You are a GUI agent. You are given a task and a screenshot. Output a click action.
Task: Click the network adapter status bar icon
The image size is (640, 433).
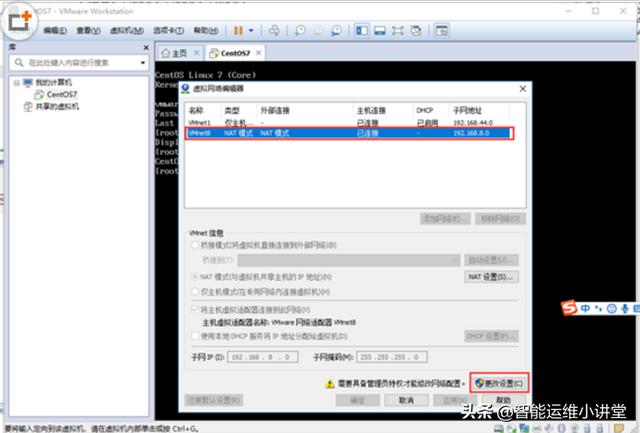(x=524, y=429)
